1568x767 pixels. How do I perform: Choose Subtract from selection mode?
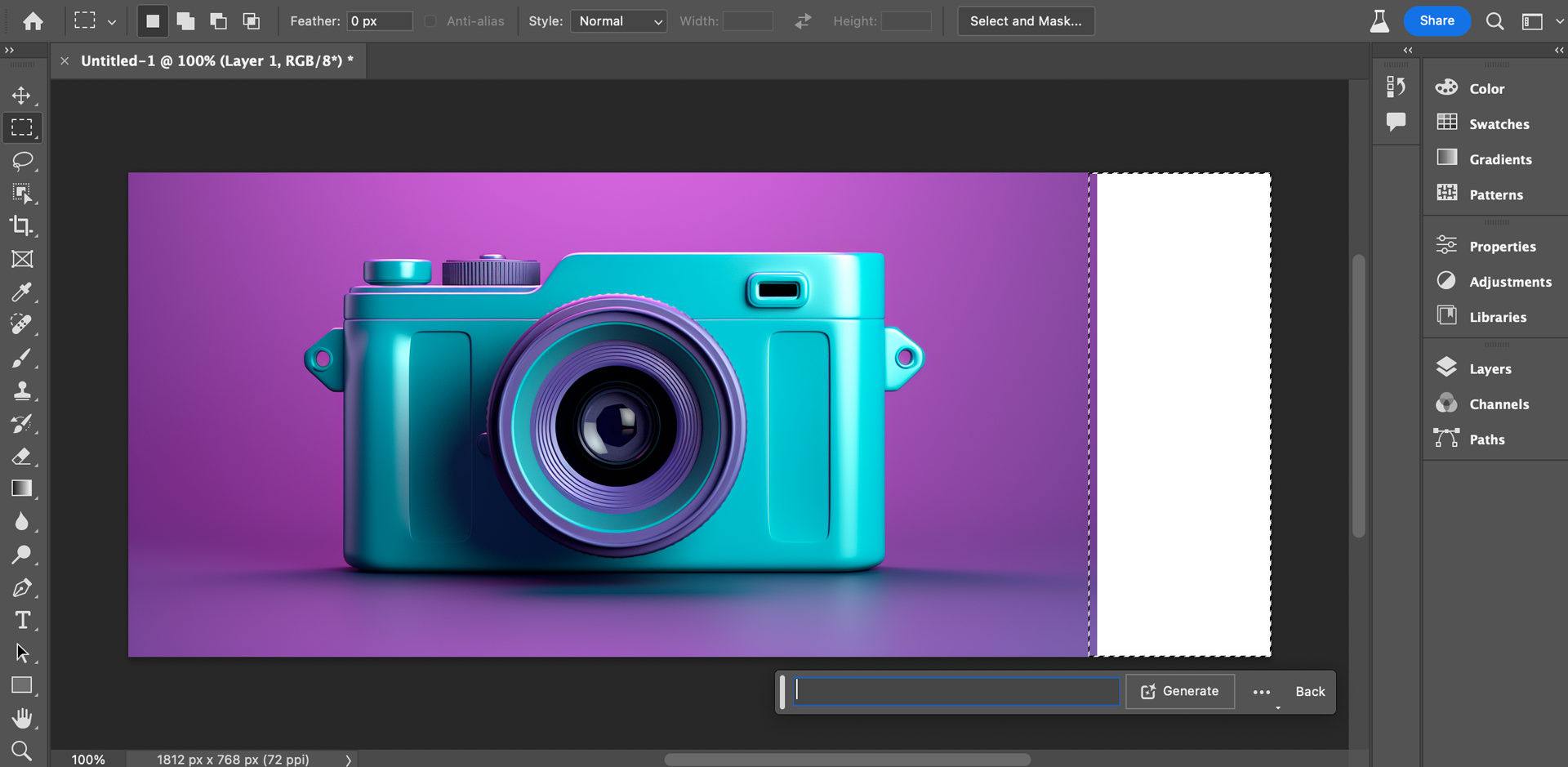[218, 21]
